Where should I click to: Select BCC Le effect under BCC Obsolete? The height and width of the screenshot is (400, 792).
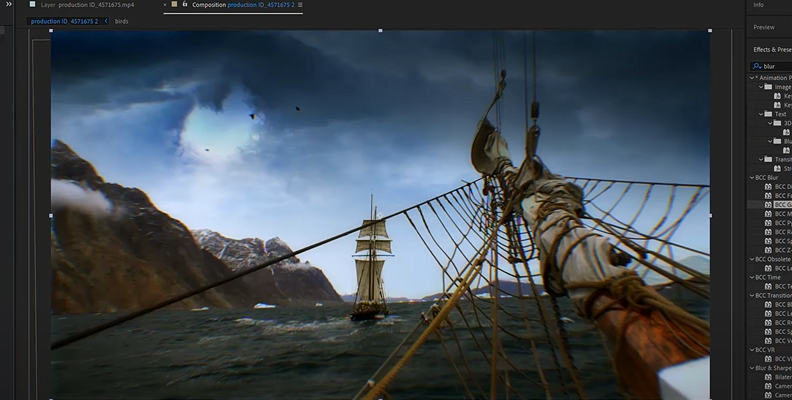pos(782,269)
